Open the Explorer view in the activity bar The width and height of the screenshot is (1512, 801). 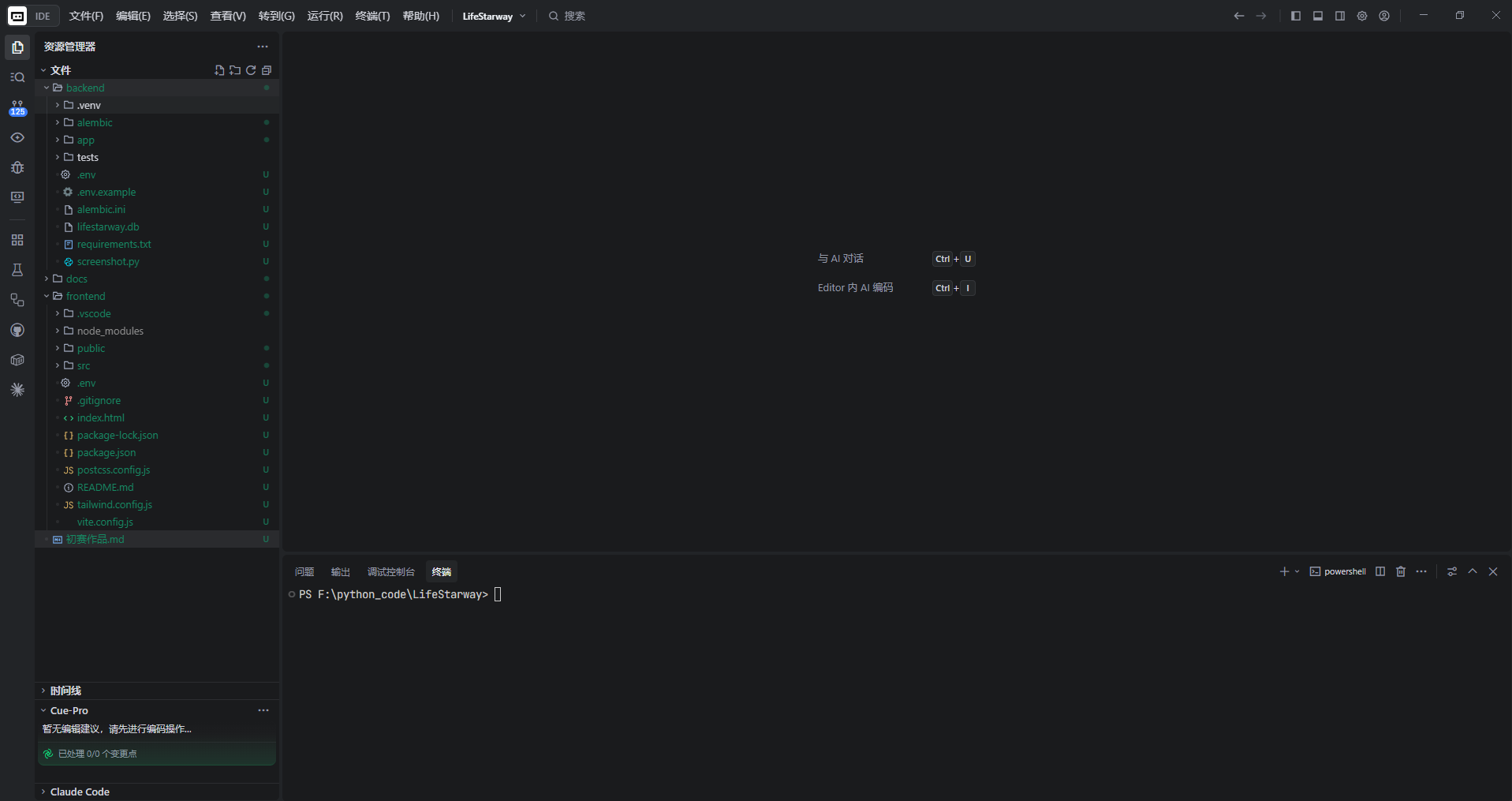pyautogui.click(x=17, y=47)
